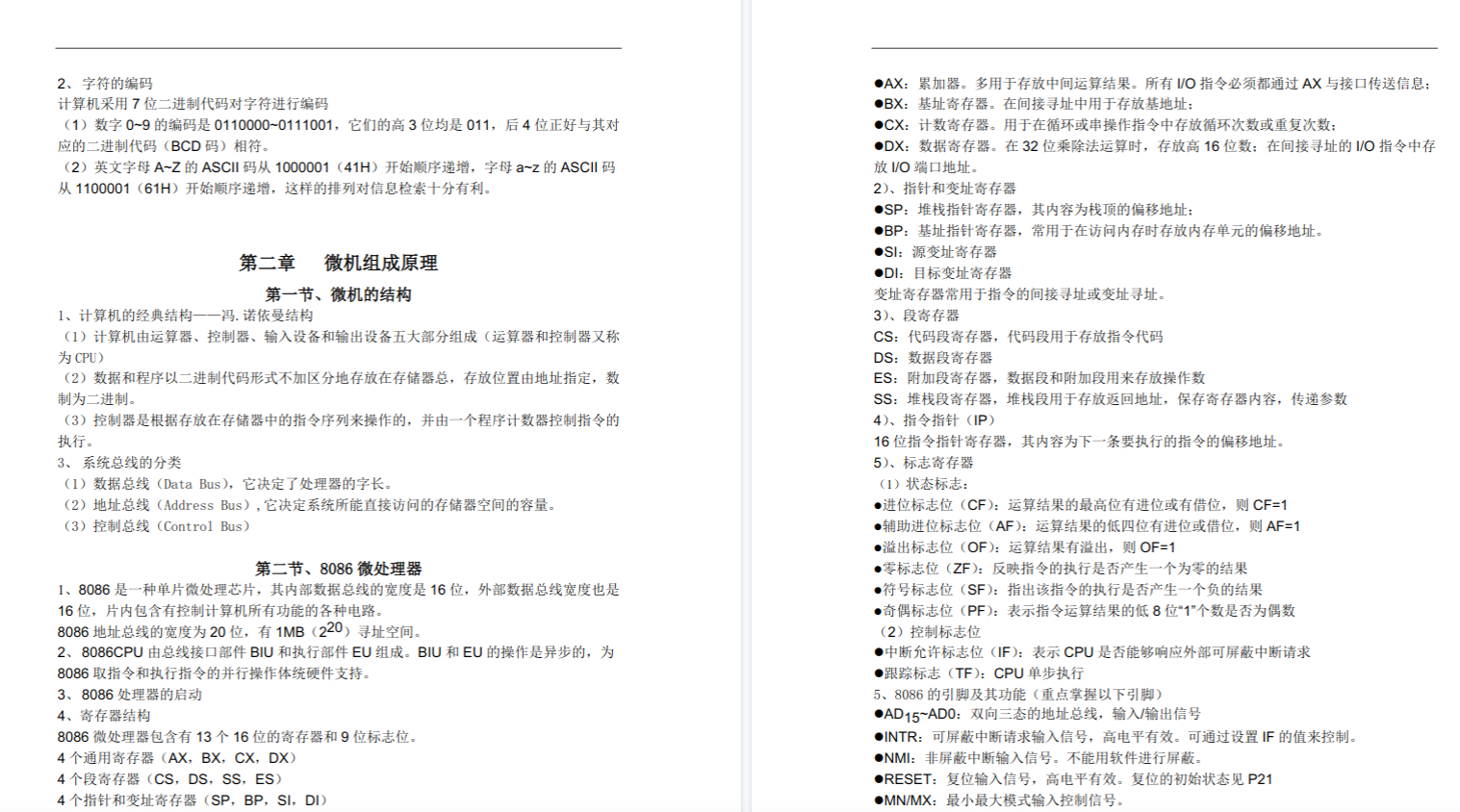Click the line heading 2、字符的编码
This screenshot has height=812, width=1460.
click(105, 84)
